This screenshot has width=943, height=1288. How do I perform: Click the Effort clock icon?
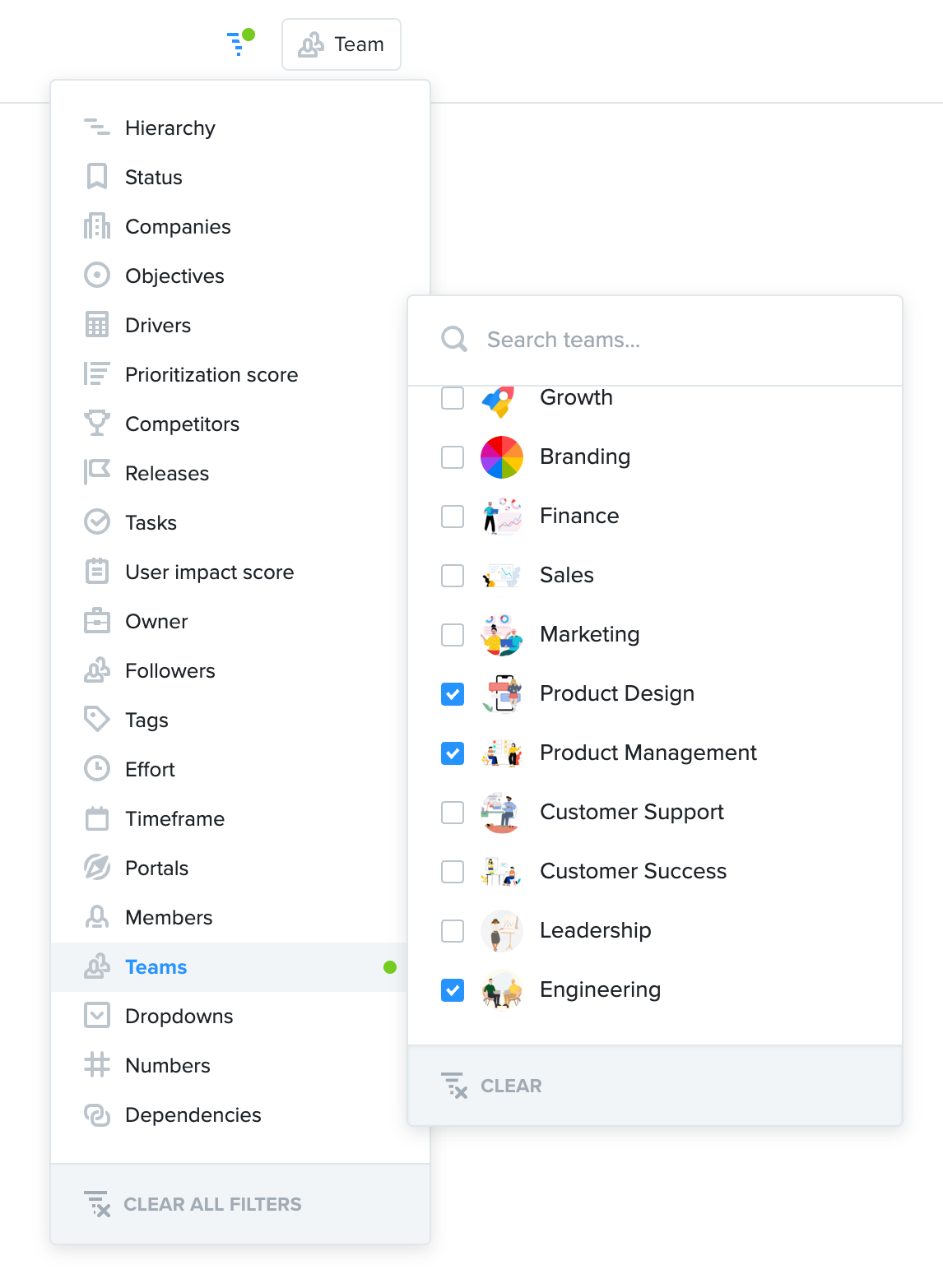(97, 769)
